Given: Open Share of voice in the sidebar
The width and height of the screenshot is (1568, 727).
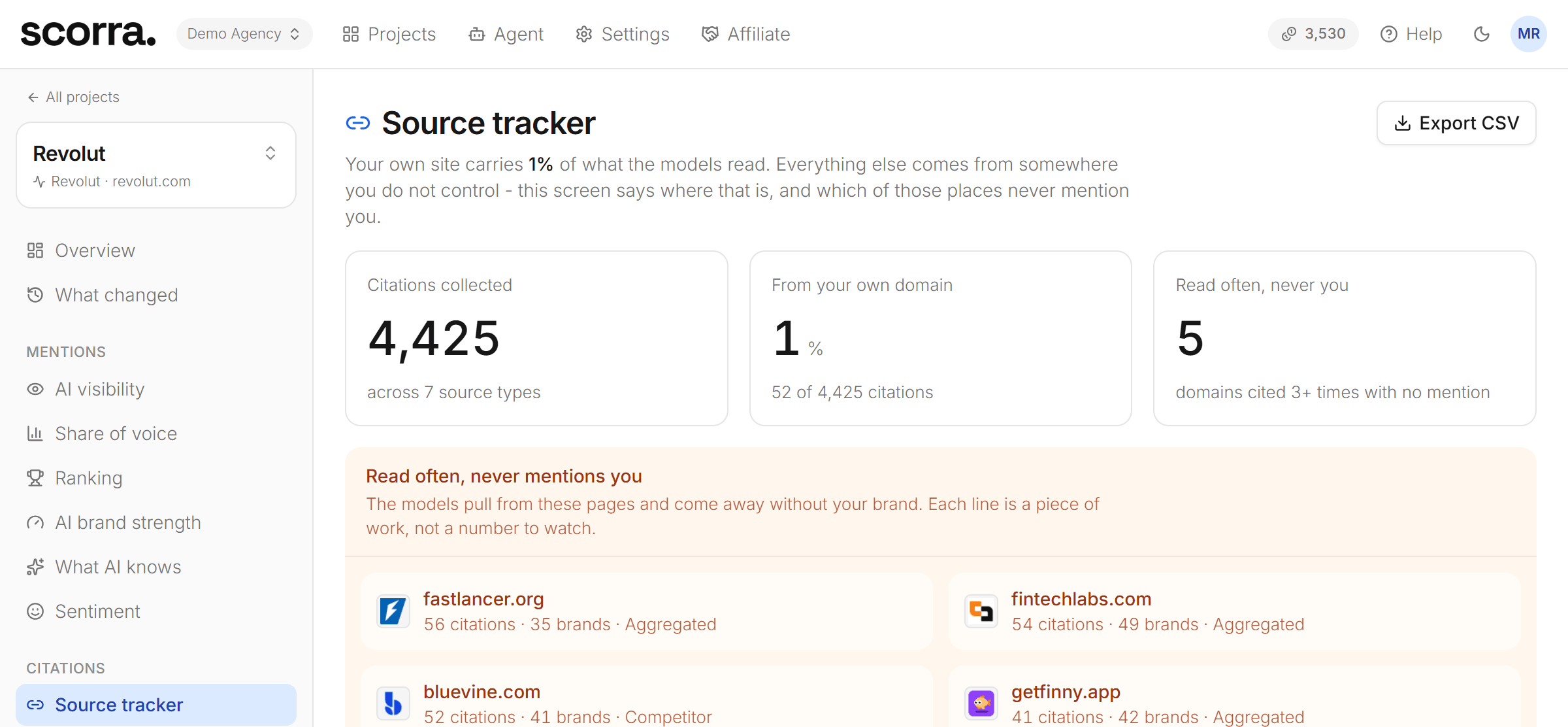Looking at the screenshot, I should click(x=156, y=433).
